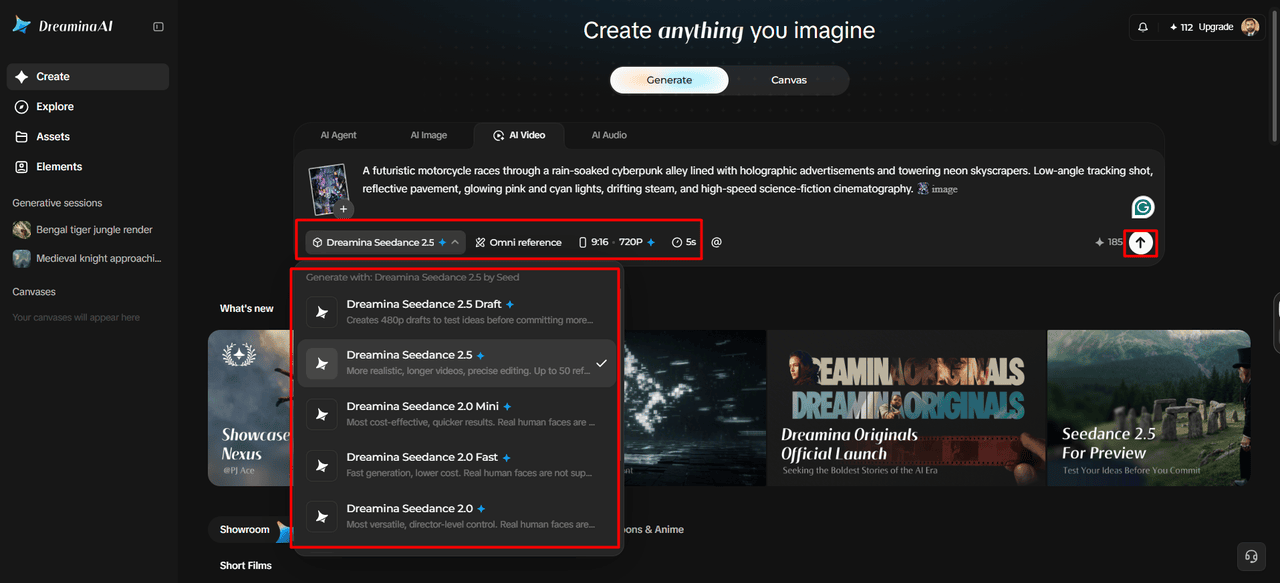
Task: Click the Dreamina Seedance 2.0 Mini icon
Action: tap(321, 414)
